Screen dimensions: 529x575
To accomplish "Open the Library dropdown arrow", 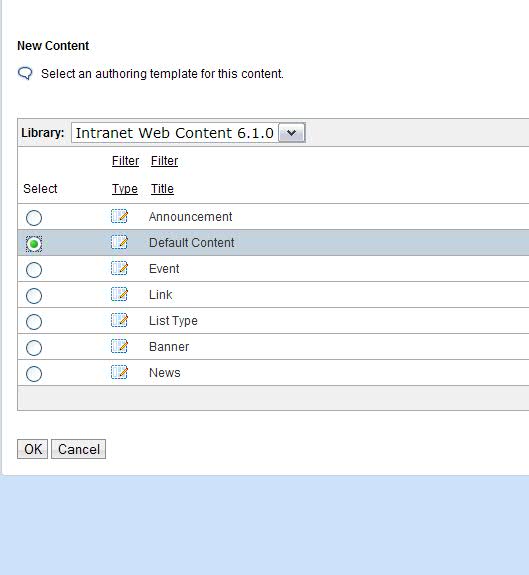I will point(292,133).
